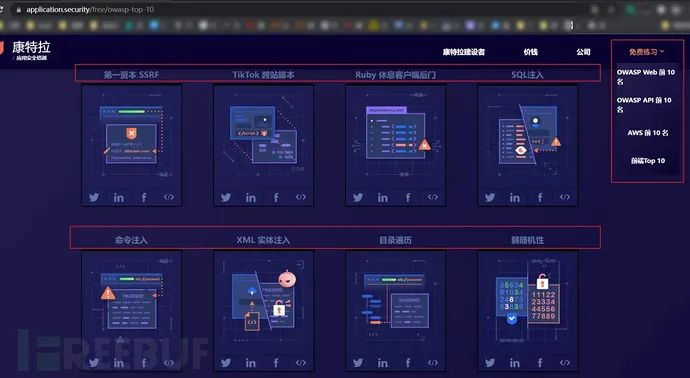Share TikTok 跨站脚本 card on Facebook
The width and height of the screenshot is (690, 378).
276,198
